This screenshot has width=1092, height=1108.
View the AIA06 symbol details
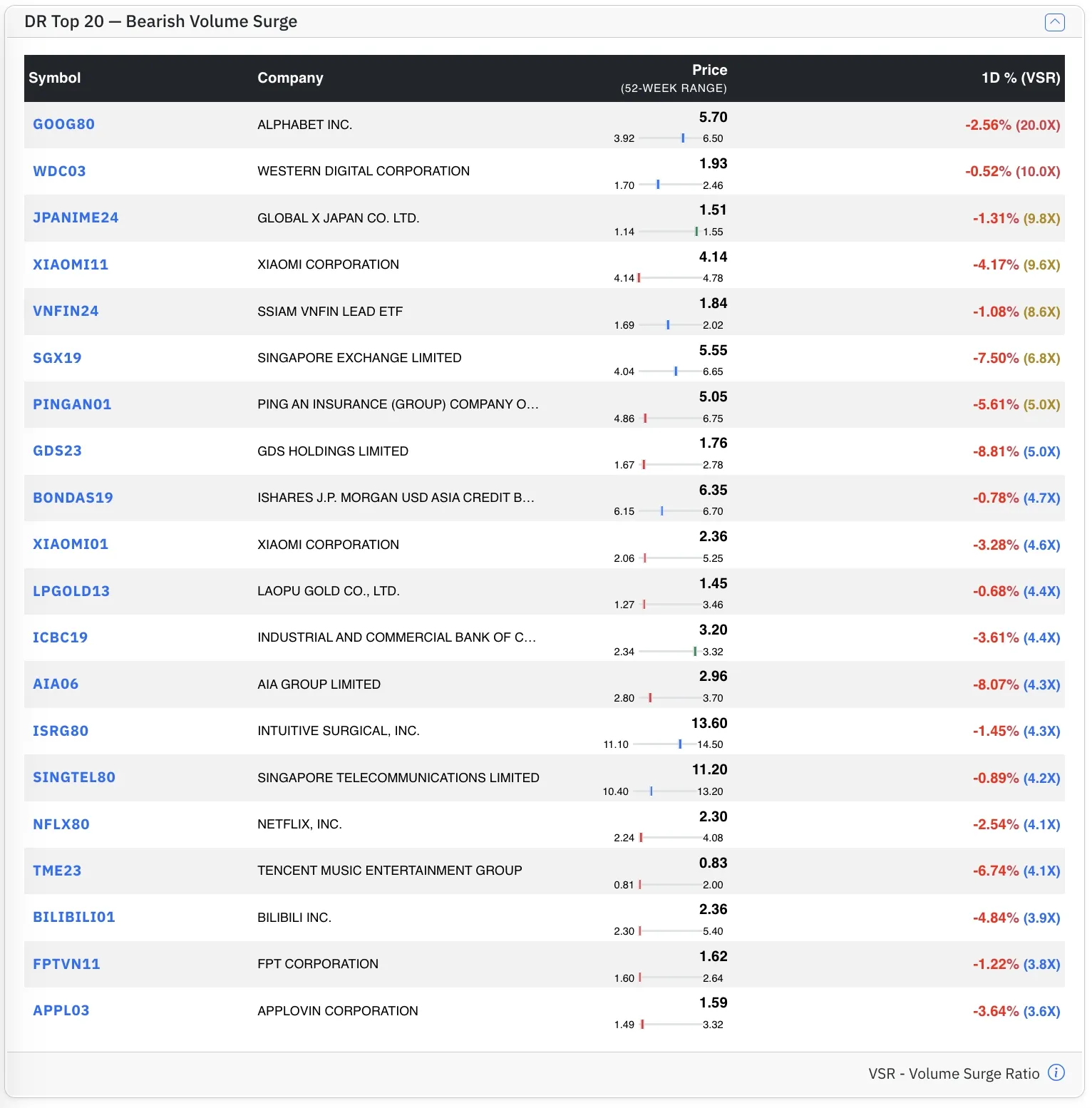pyautogui.click(x=56, y=684)
